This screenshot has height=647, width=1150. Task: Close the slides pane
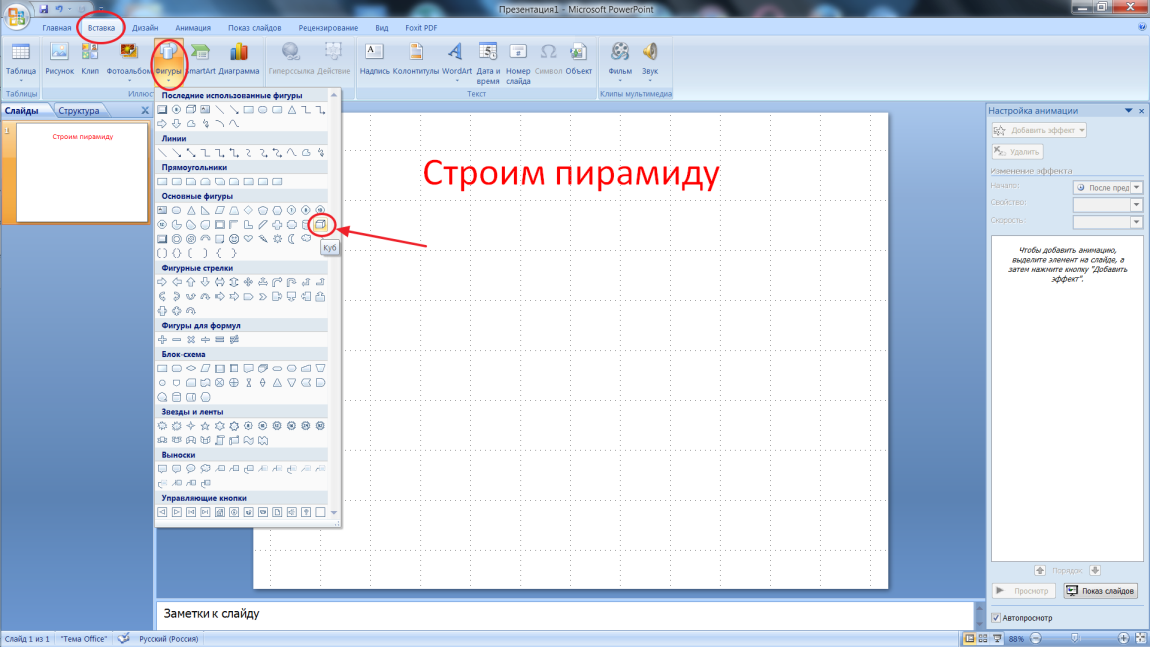point(144,110)
